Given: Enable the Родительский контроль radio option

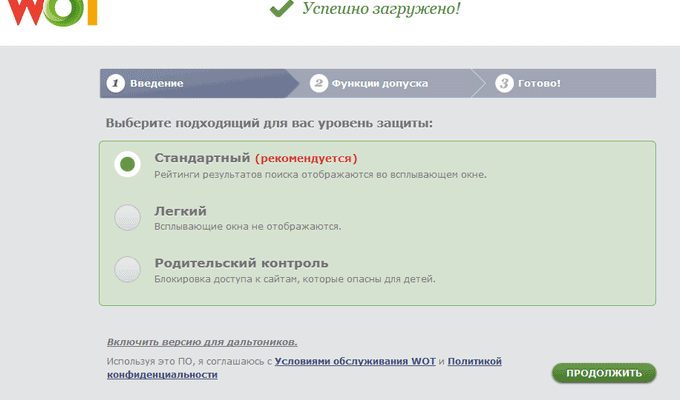Looking at the screenshot, I should (127, 269).
